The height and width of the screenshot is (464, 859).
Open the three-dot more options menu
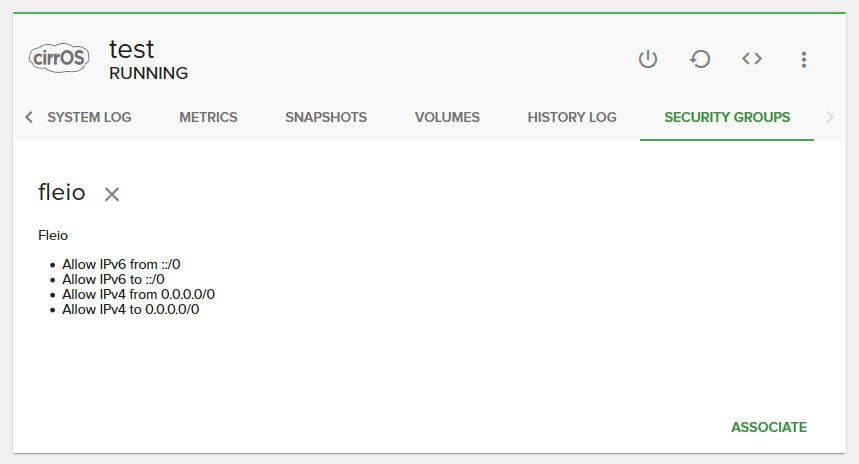(x=803, y=60)
